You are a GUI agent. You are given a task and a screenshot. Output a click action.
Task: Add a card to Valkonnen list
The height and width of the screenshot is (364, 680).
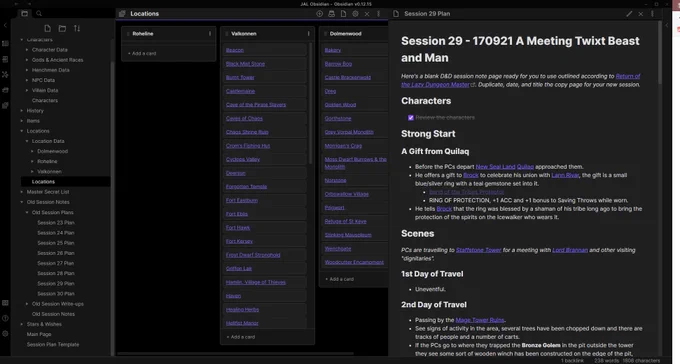point(241,337)
